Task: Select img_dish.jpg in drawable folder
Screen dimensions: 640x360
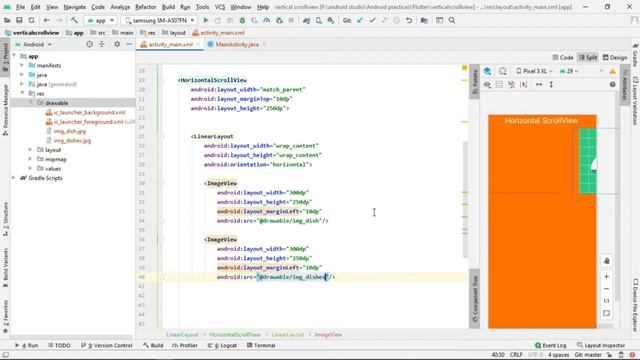Action: [x=66, y=131]
